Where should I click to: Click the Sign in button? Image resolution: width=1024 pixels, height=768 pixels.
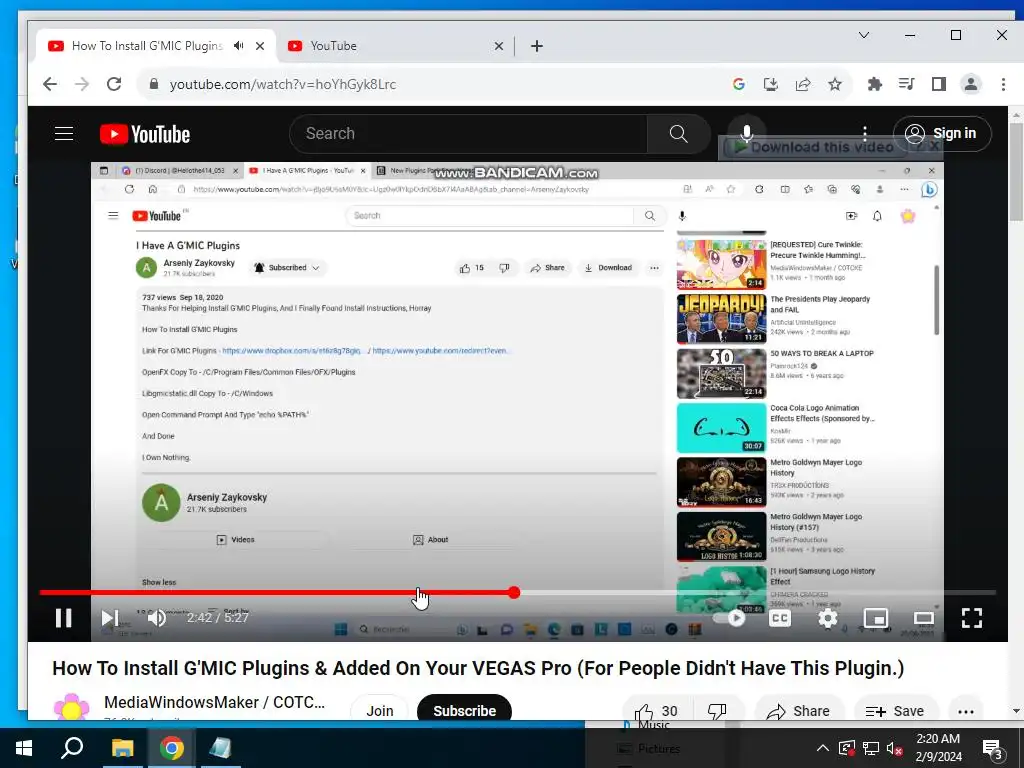(x=942, y=133)
